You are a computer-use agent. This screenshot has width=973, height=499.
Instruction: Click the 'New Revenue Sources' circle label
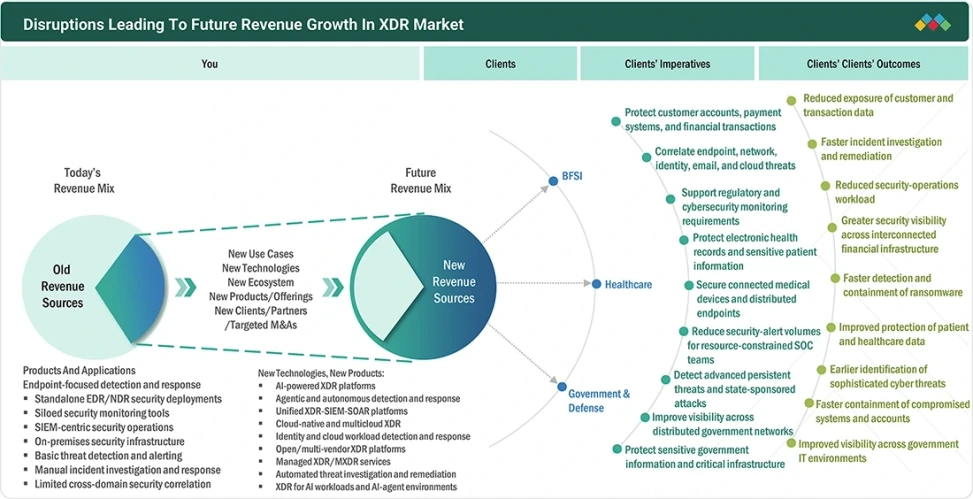point(454,282)
